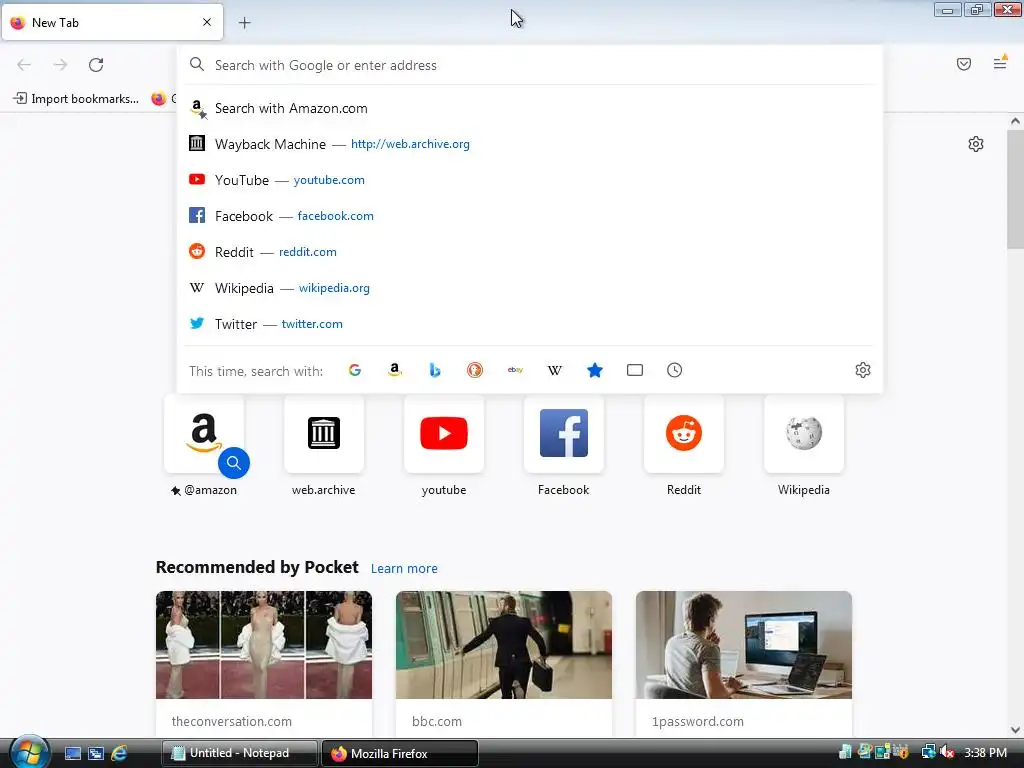Click Mozilla Firefox taskbar button
Viewport: 1024px width, 768px height.
coord(400,753)
